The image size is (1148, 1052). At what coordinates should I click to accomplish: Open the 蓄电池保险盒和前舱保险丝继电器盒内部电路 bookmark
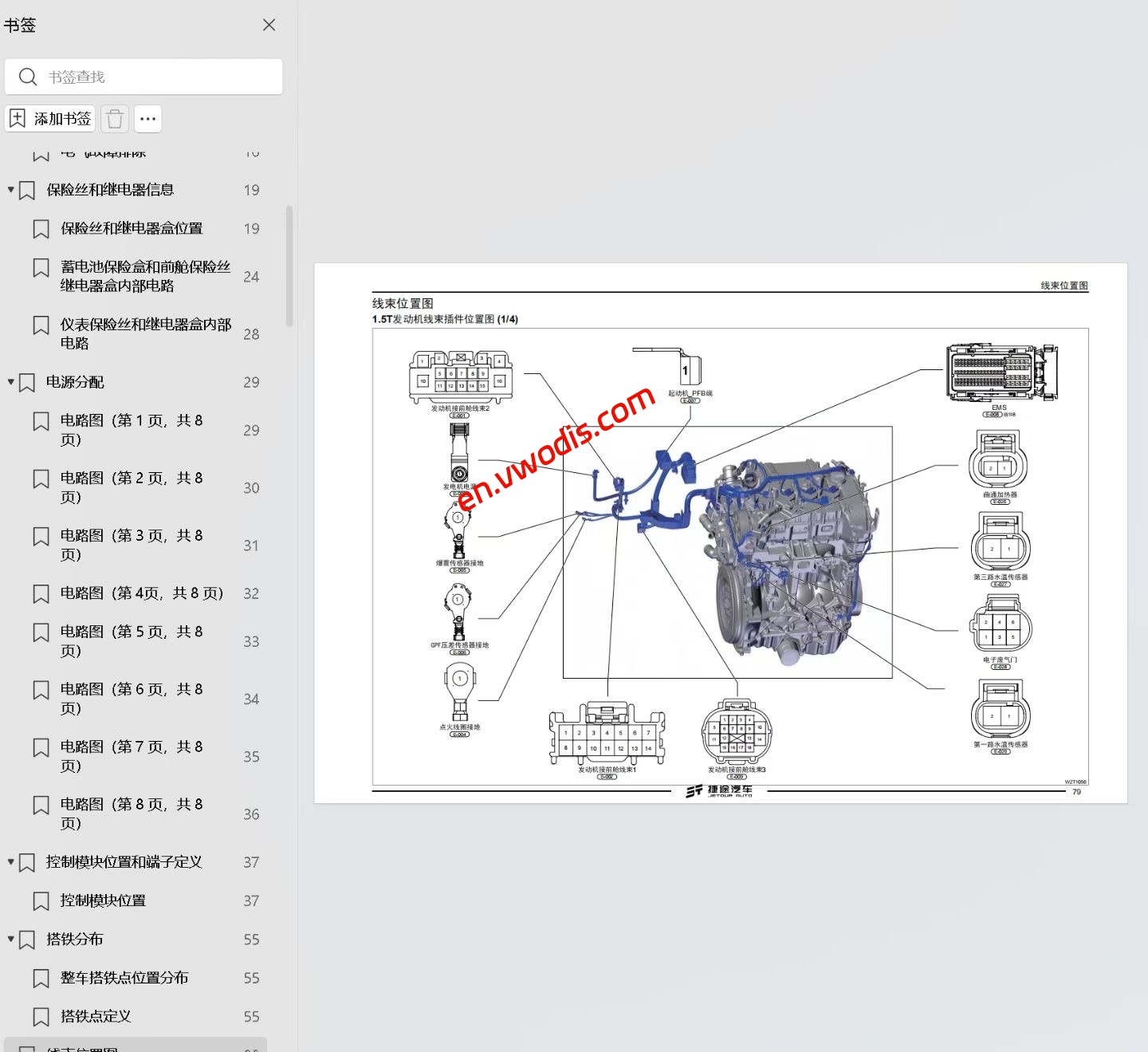pos(143,276)
